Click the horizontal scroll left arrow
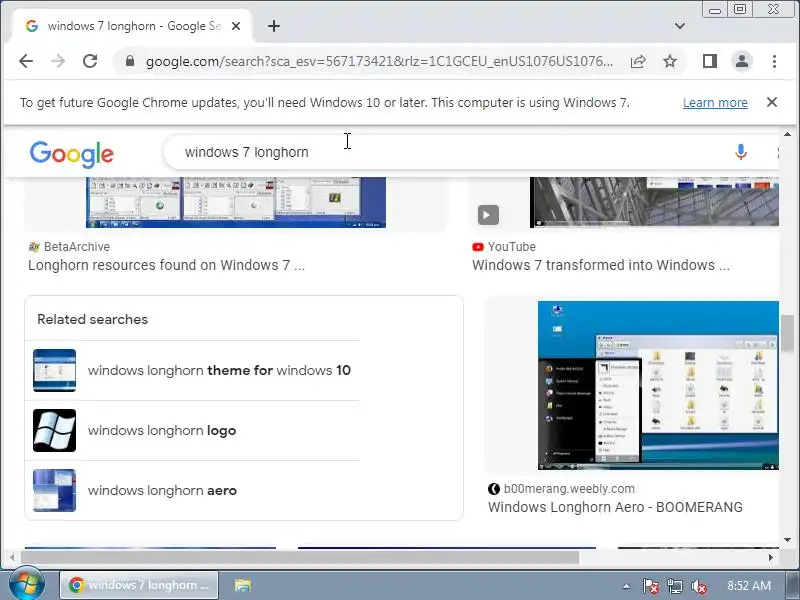The height and width of the screenshot is (600, 800). tap(12, 558)
